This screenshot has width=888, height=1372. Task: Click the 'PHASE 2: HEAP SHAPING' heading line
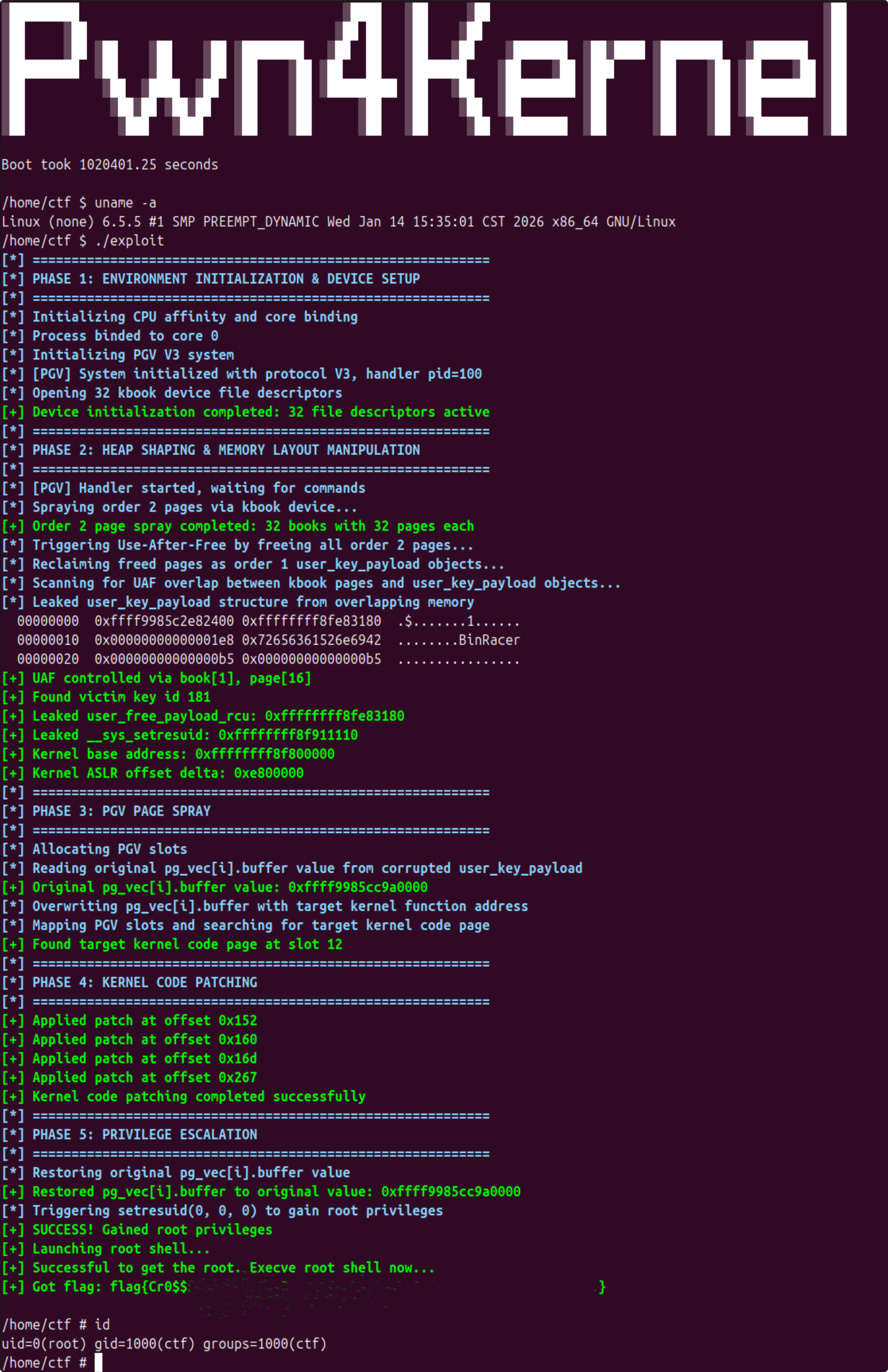point(225,450)
